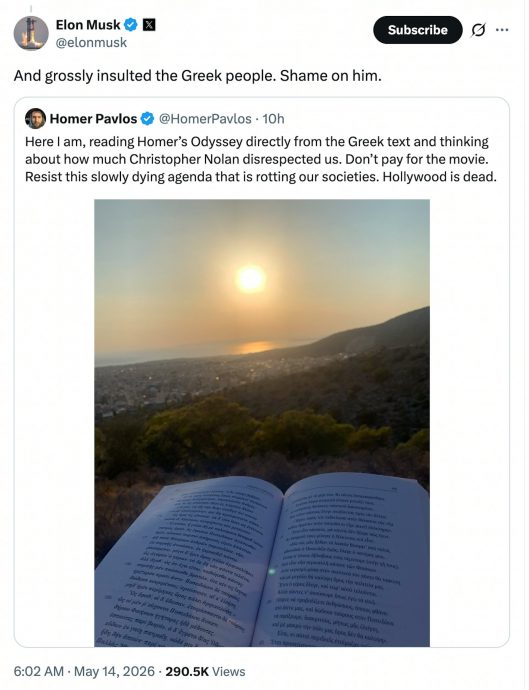
Task: Open the @elonmusk handle link
Action: (x=91, y=43)
